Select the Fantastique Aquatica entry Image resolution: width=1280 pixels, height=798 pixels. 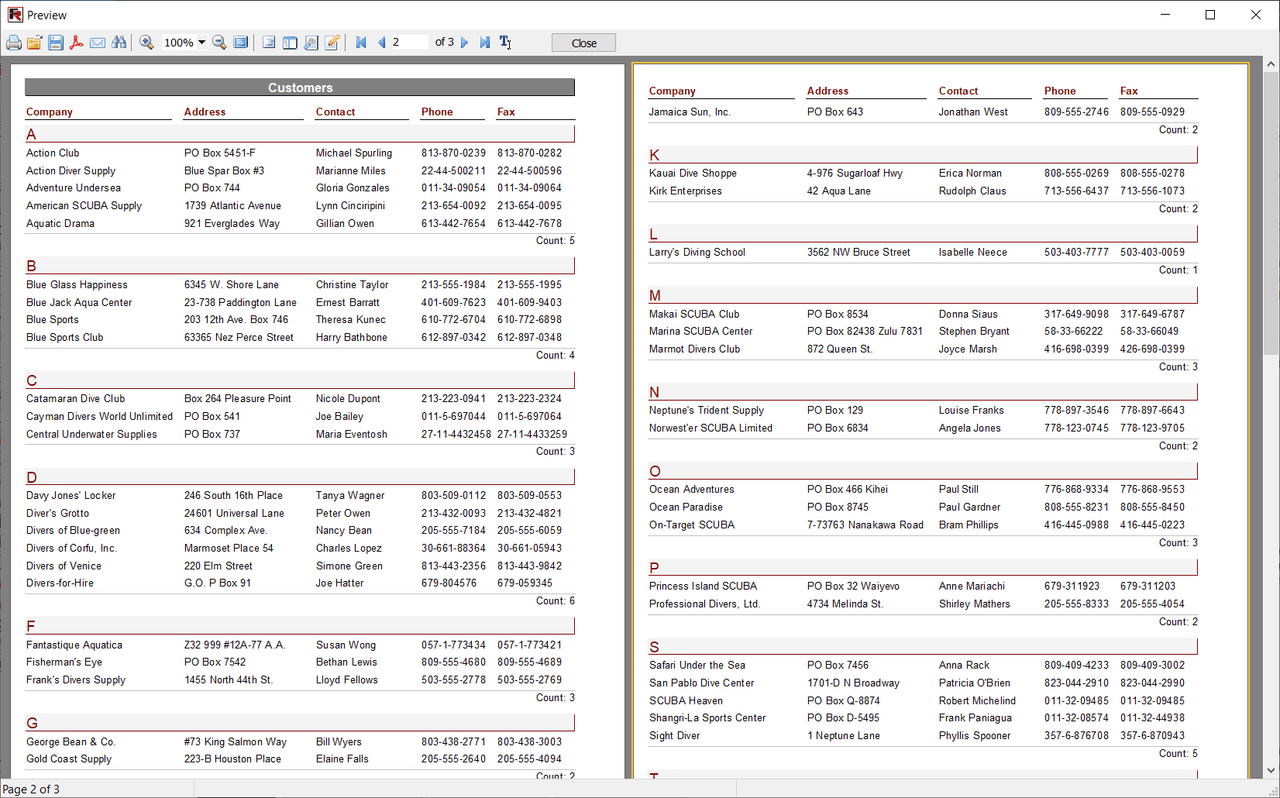[x=74, y=645]
